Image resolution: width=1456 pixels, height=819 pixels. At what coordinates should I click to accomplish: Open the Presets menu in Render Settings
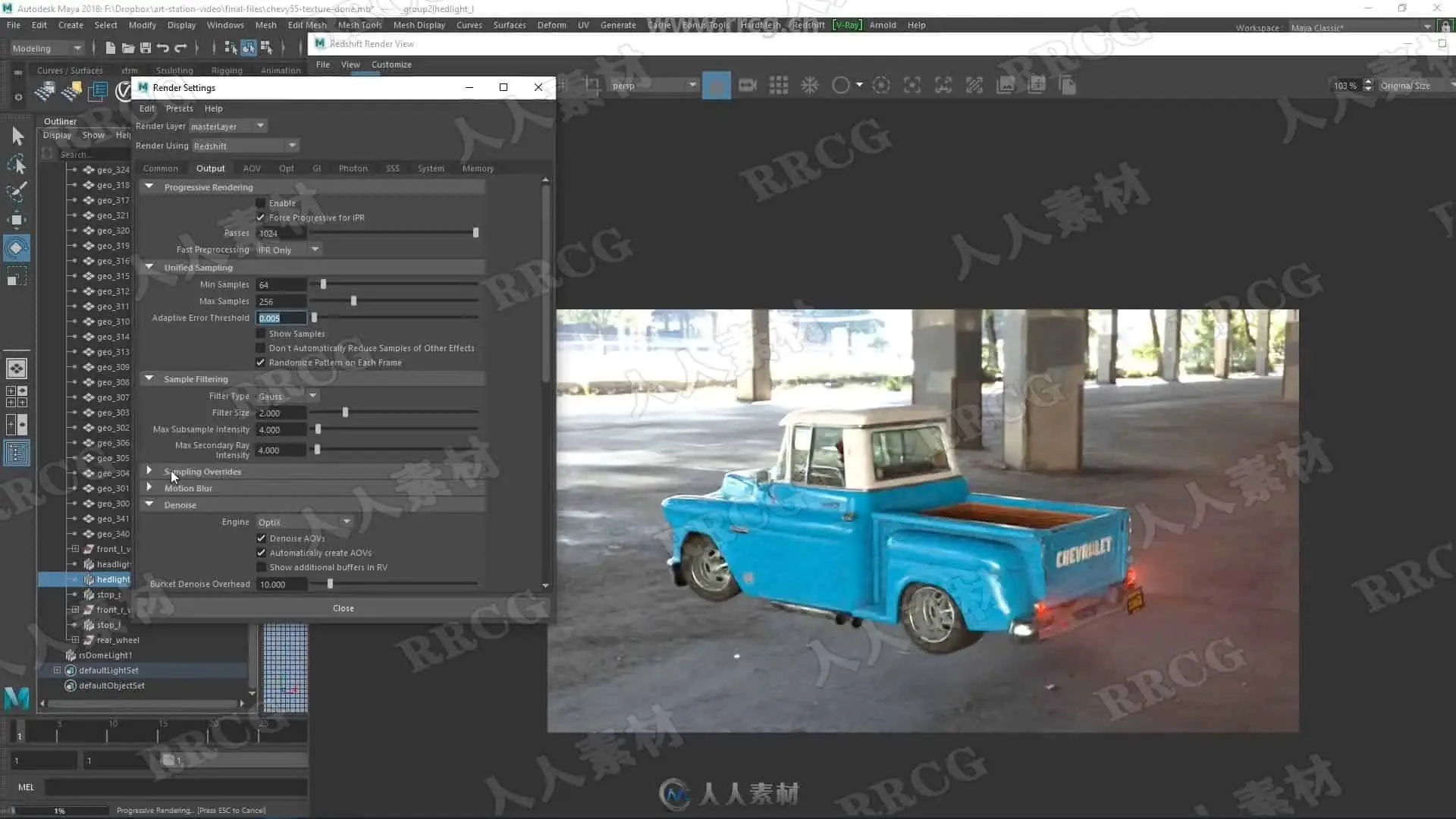(x=180, y=108)
